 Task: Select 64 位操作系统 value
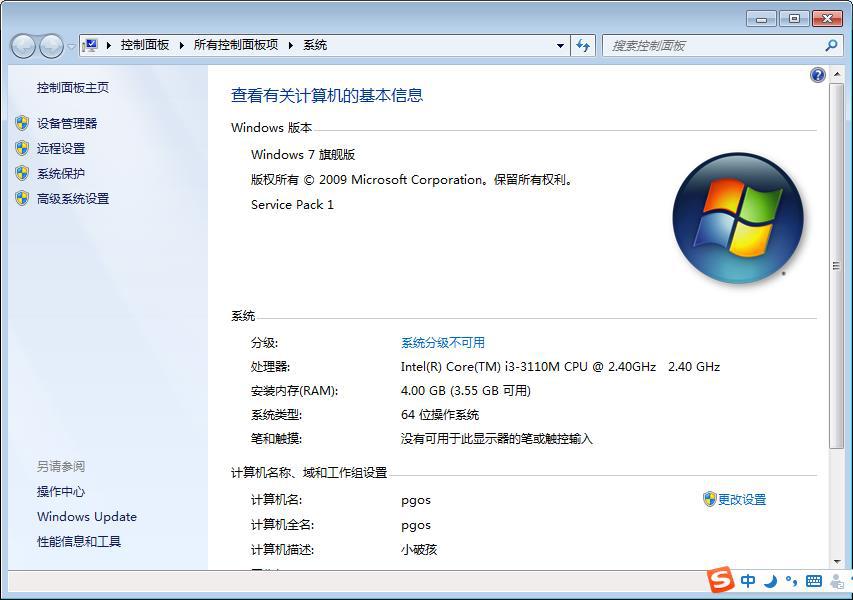(440, 415)
